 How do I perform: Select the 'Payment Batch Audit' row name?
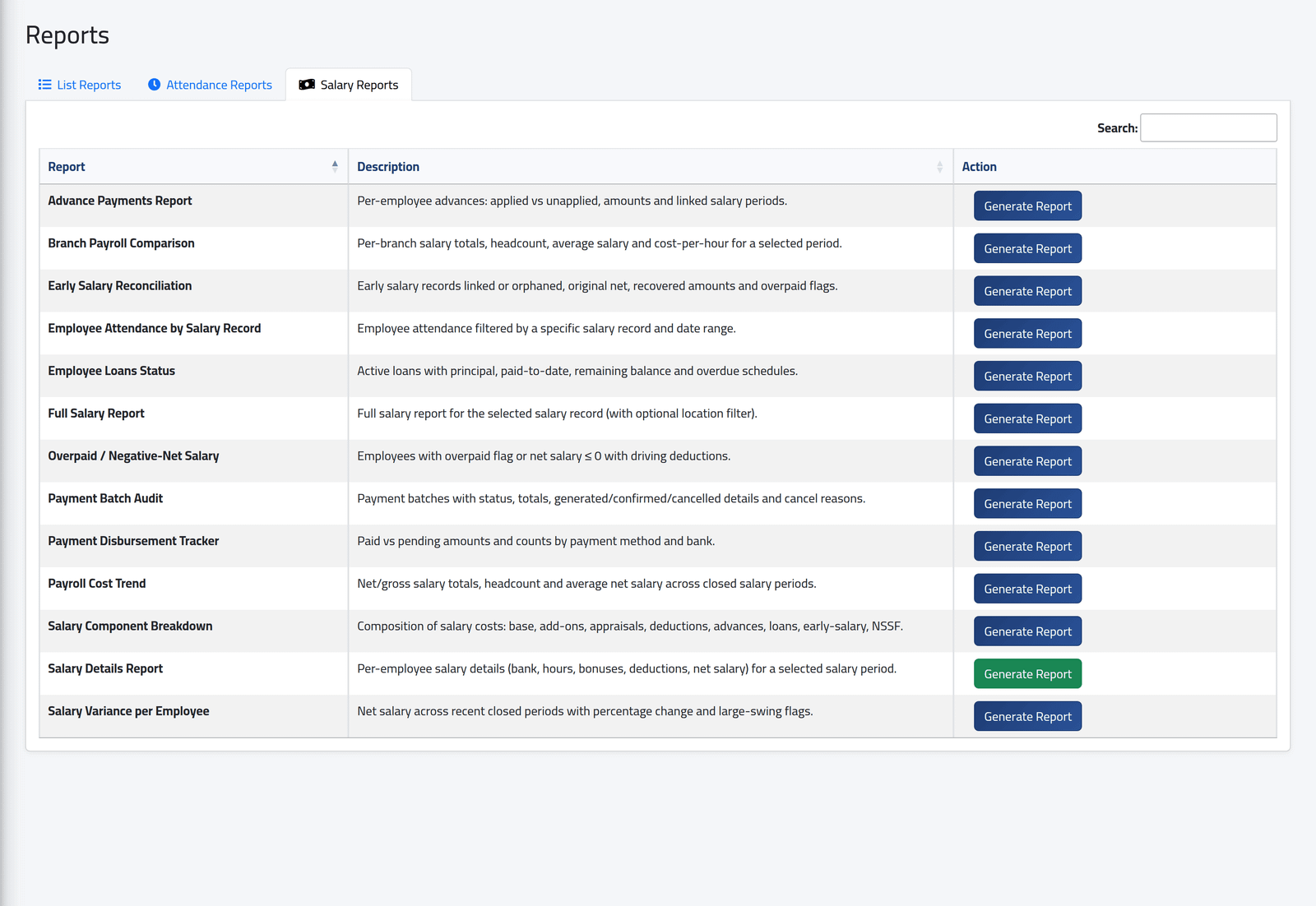point(105,498)
